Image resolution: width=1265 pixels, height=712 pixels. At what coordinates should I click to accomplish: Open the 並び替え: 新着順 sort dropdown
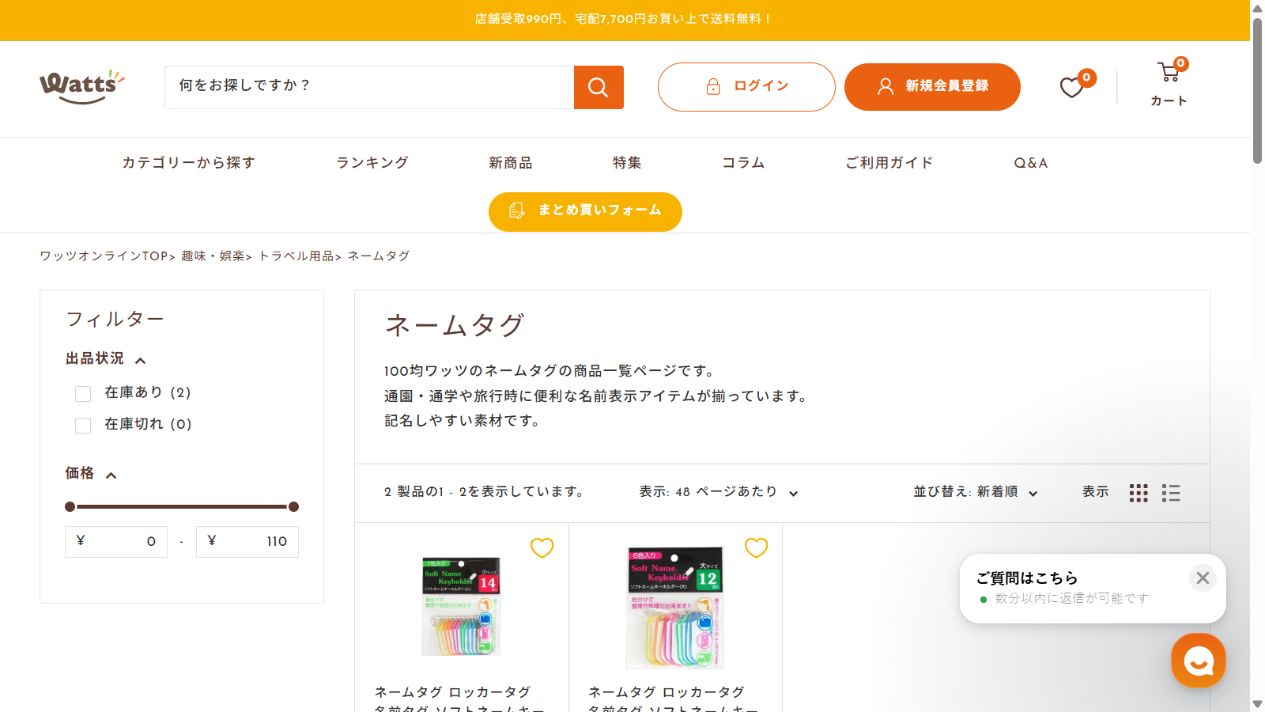976,492
